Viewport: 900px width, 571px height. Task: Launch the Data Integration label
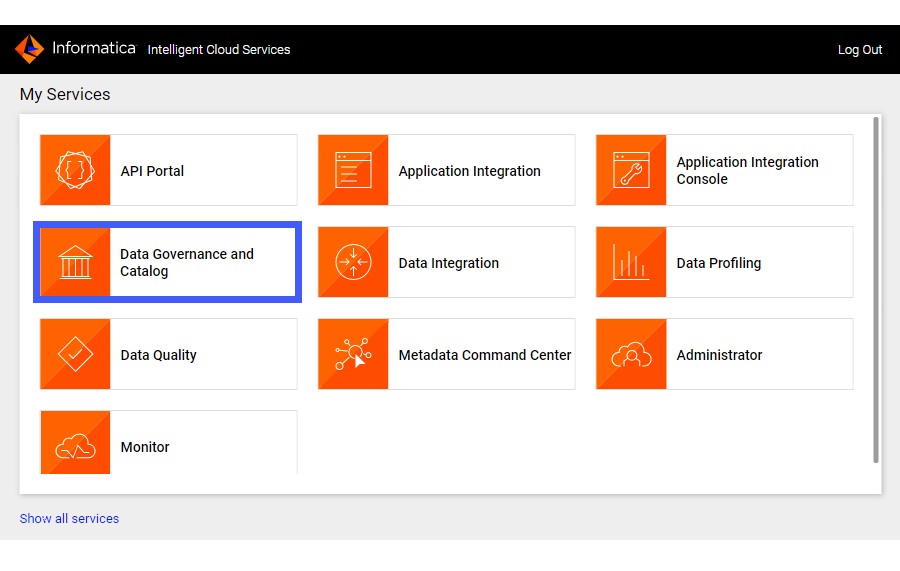(x=449, y=263)
